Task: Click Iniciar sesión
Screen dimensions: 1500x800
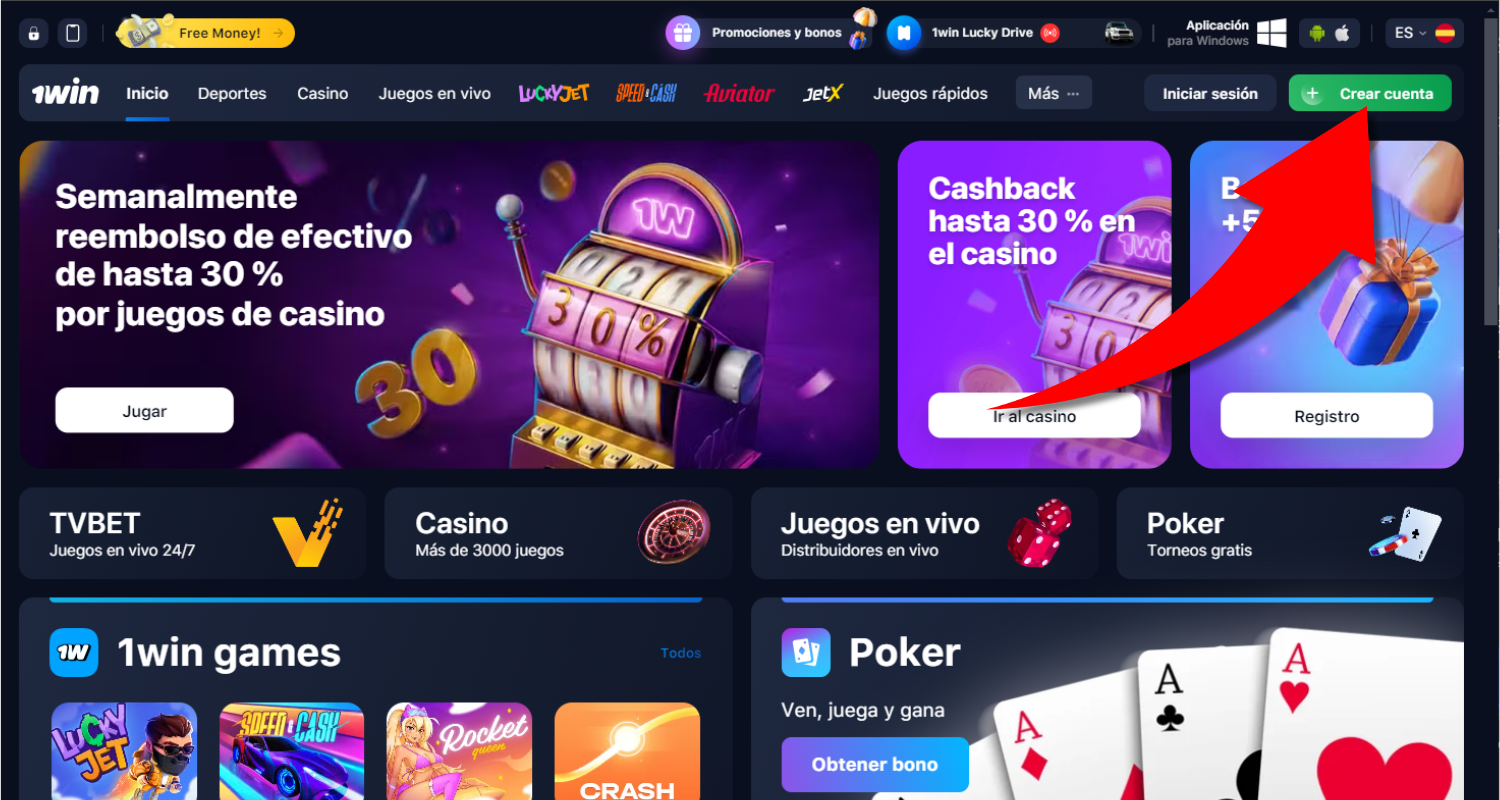Action: pos(1210,93)
